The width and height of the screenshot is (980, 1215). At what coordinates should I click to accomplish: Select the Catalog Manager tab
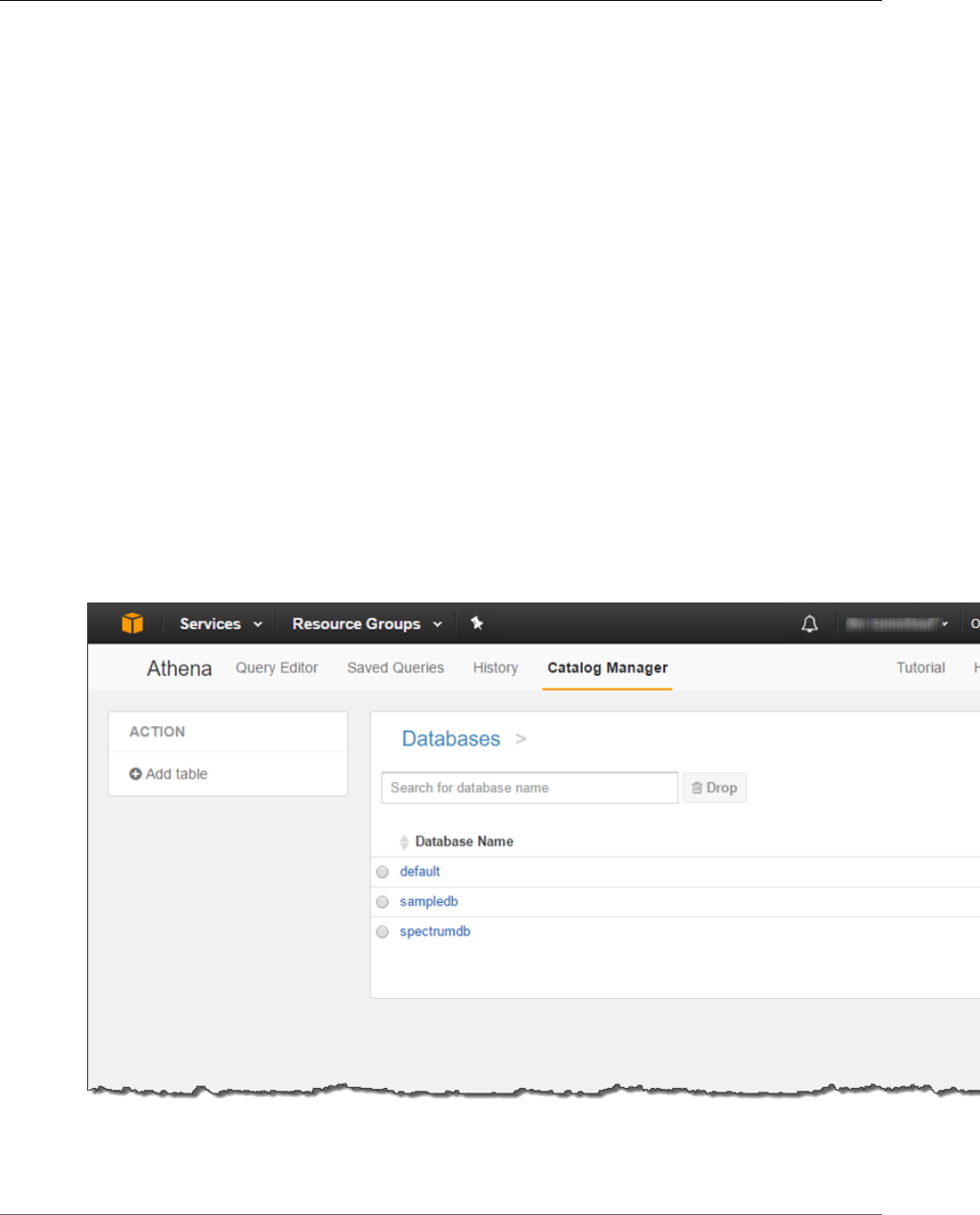tap(607, 668)
